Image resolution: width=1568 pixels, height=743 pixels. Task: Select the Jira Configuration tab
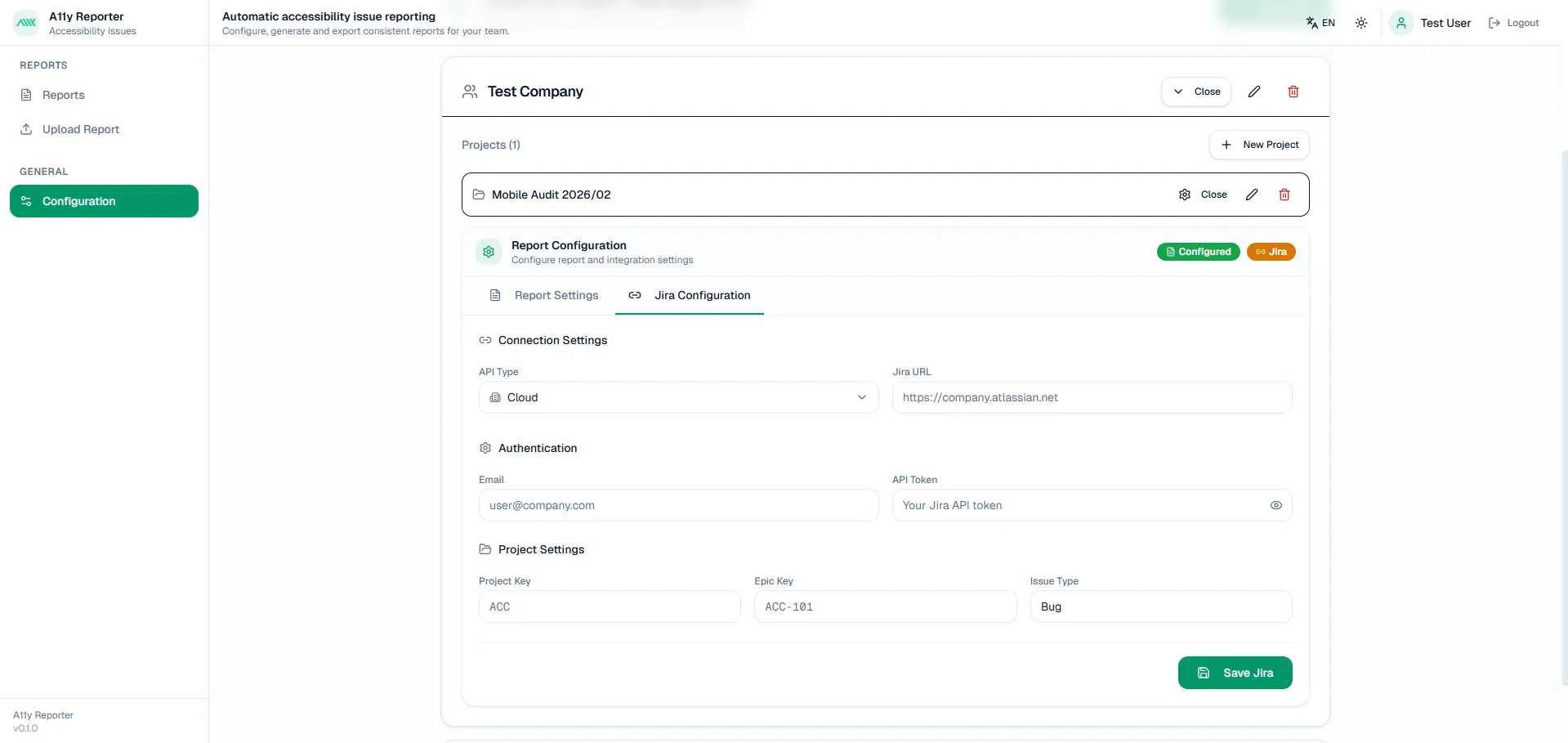pyautogui.click(x=690, y=295)
